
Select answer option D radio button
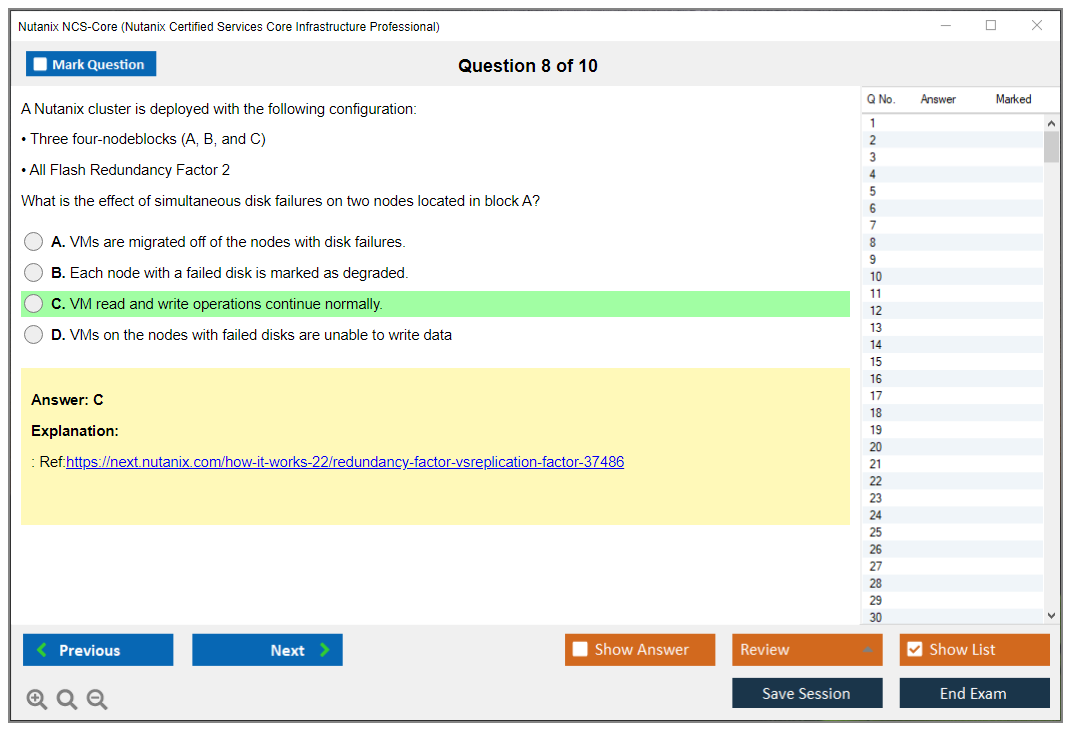pos(34,335)
